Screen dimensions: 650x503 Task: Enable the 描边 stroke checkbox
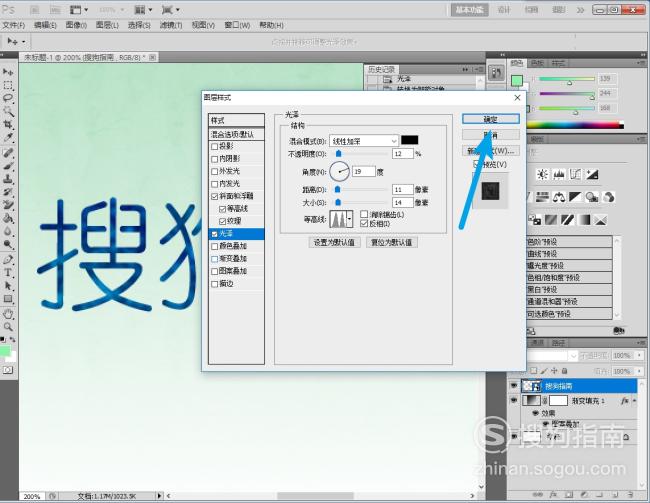point(215,284)
